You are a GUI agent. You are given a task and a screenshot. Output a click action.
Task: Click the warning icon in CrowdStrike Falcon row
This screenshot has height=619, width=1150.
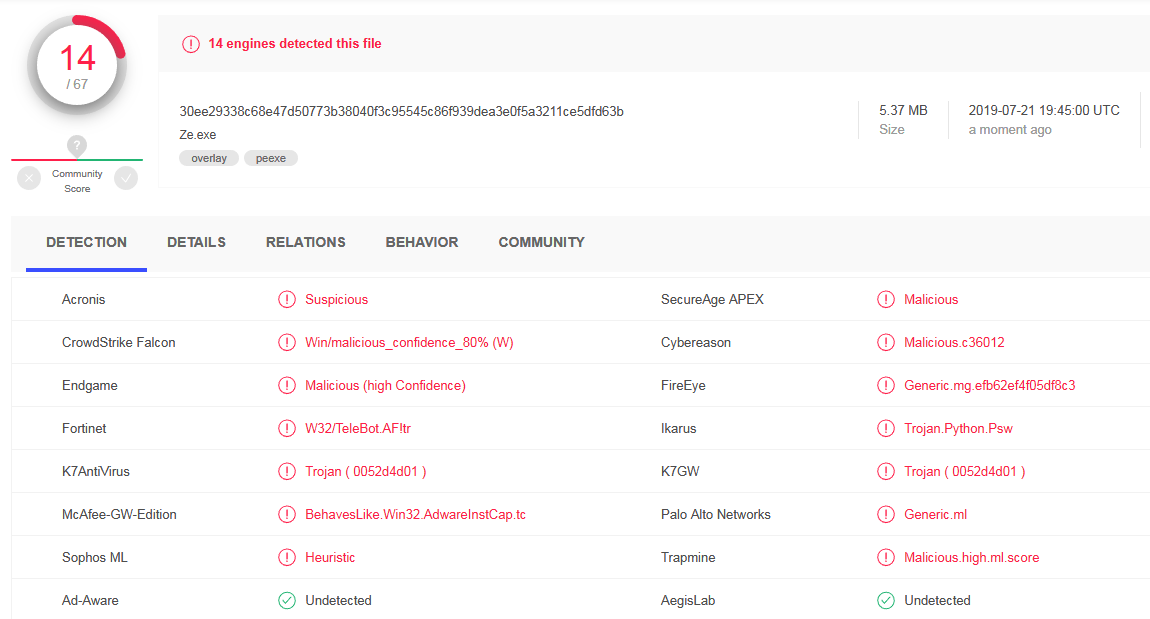287,343
